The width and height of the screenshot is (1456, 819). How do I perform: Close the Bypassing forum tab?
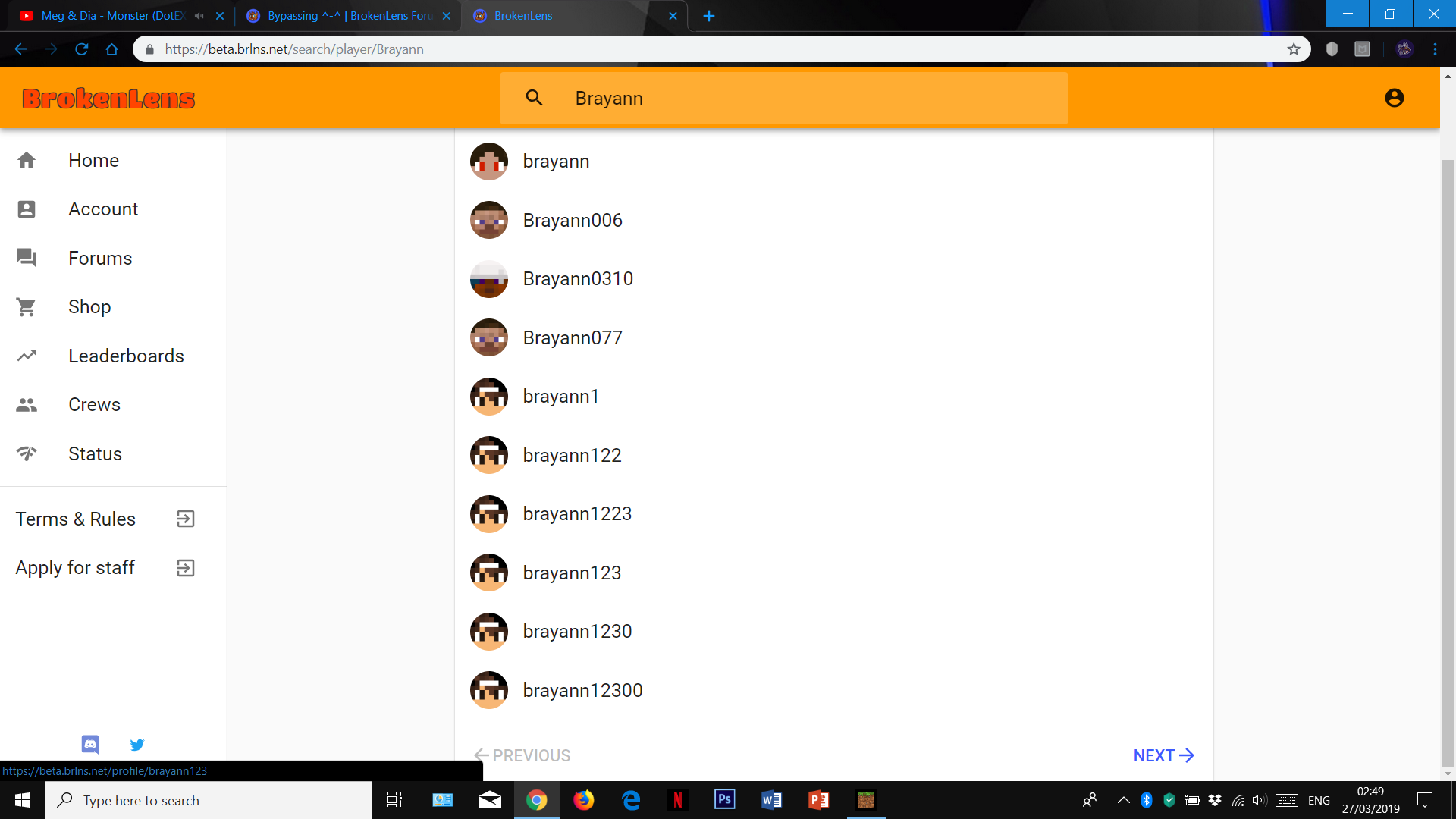tap(446, 16)
